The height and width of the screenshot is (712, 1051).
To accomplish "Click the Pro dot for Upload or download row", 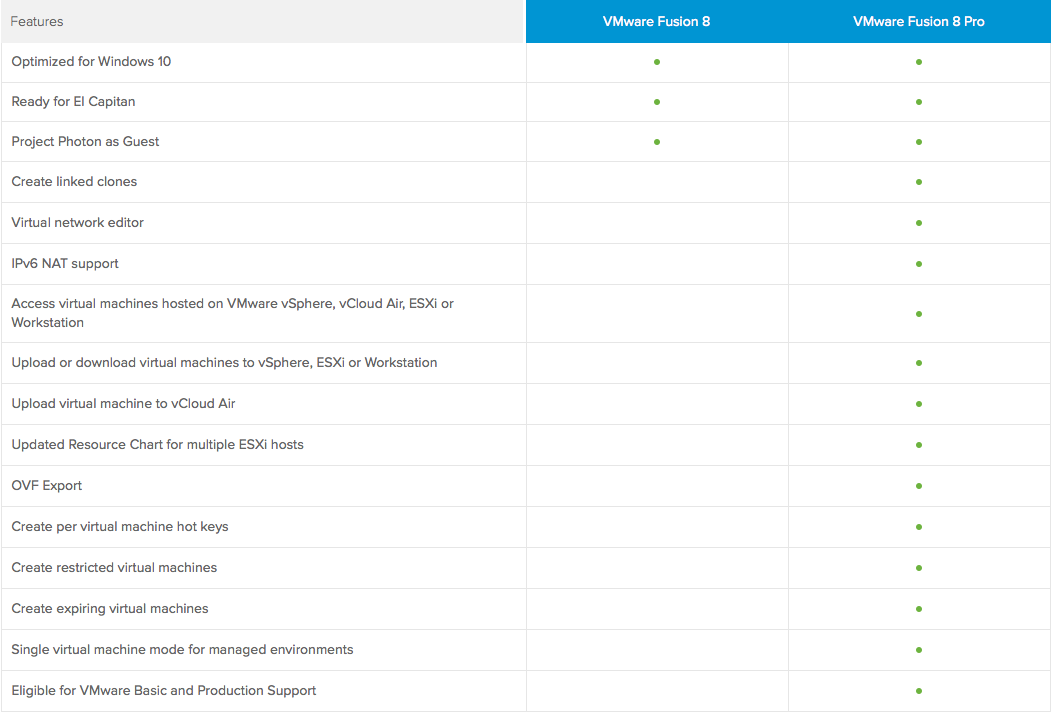I will click(919, 363).
